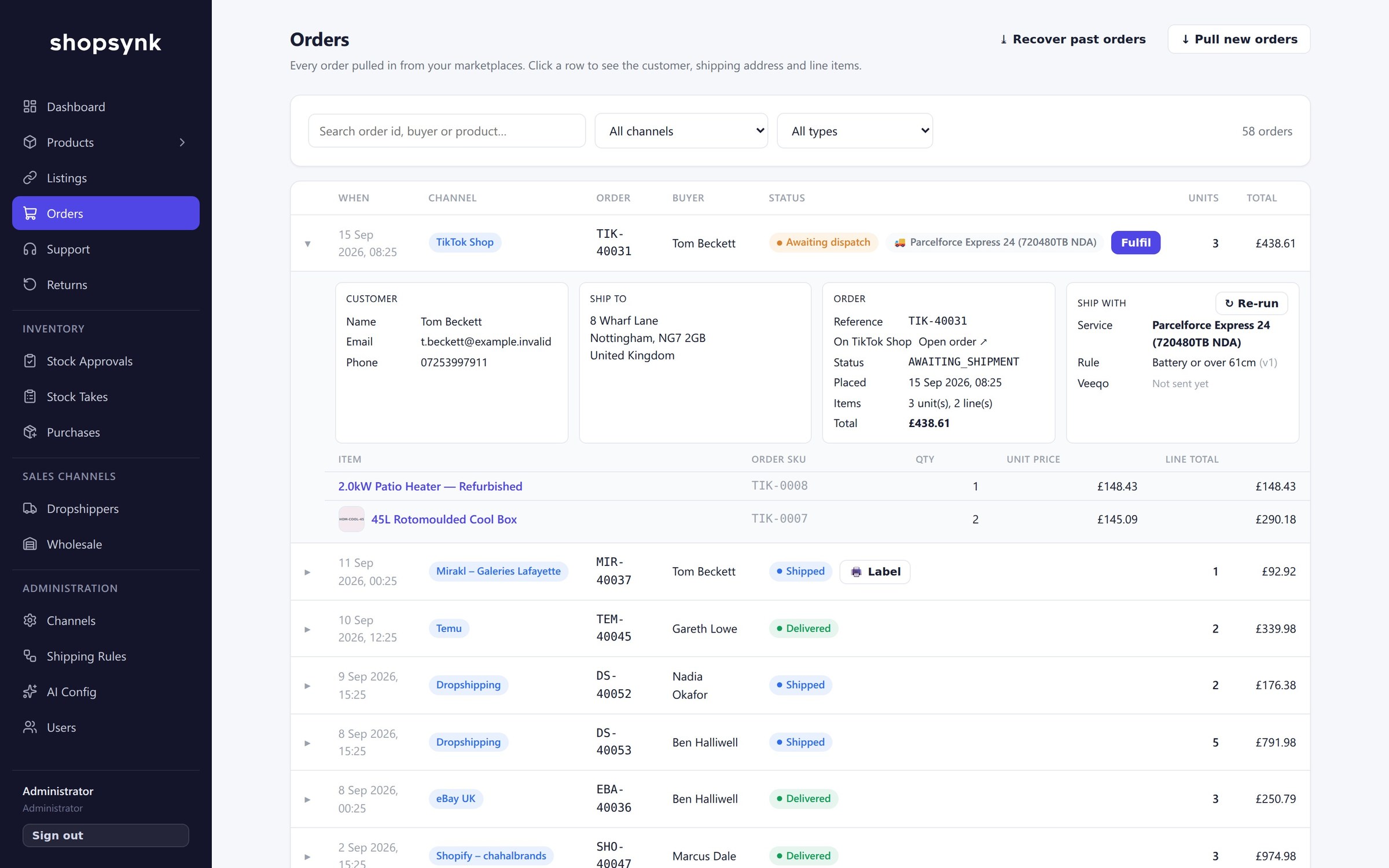Expand the MIR-40037 order row
The height and width of the screenshot is (868, 1389).
308,572
